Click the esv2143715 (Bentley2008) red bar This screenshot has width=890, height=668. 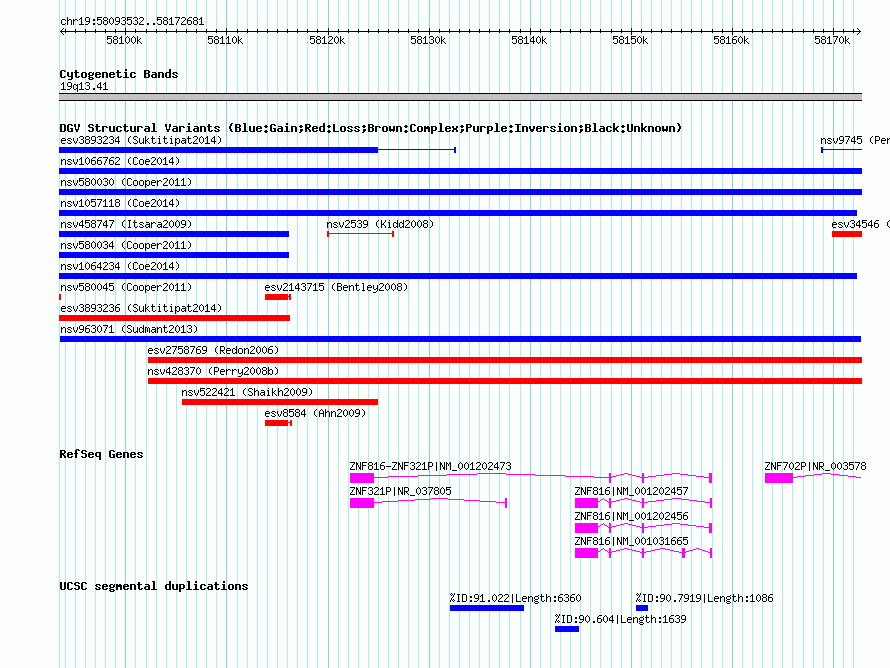click(278, 297)
